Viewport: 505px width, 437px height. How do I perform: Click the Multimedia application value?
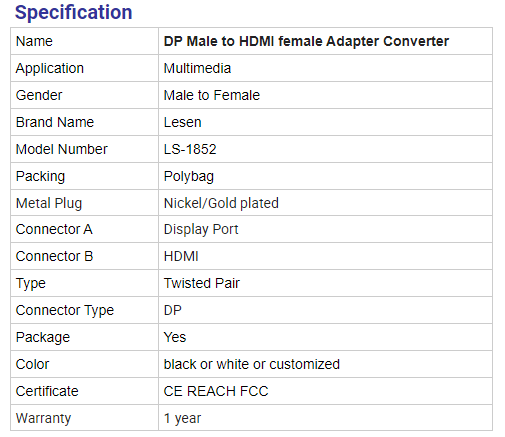click(197, 68)
